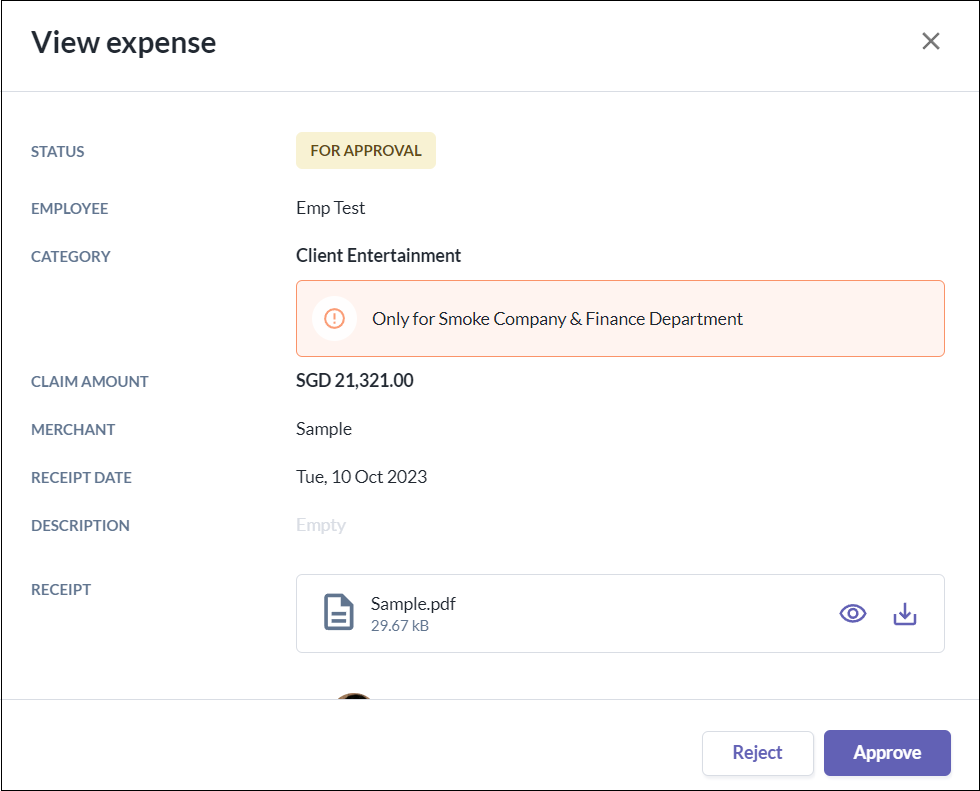This screenshot has height=791, width=980.
Task: Preview Sample.pdf with the eye icon
Action: tap(852, 614)
